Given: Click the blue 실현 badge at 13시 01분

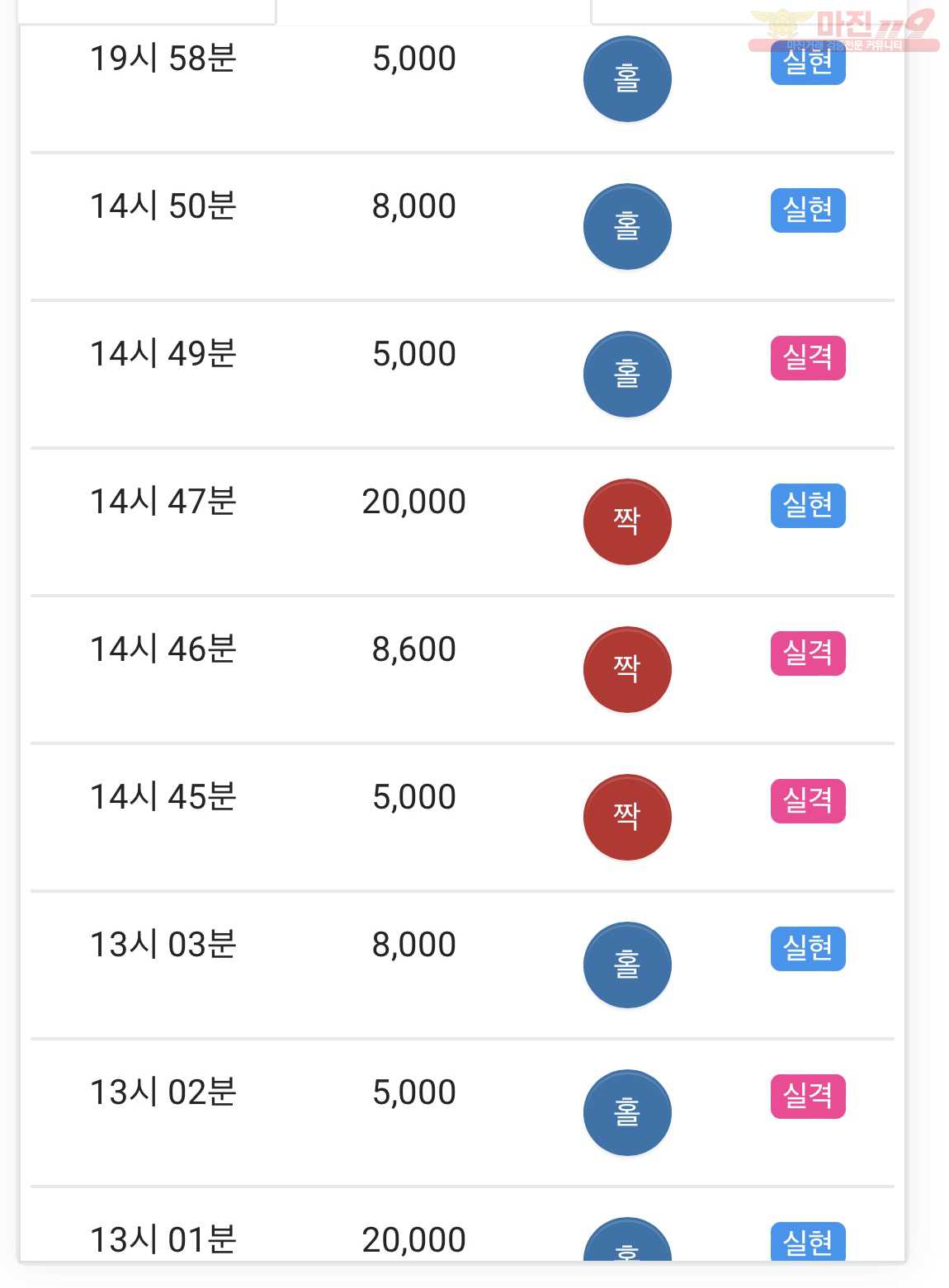Looking at the screenshot, I should tap(808, 1242).
